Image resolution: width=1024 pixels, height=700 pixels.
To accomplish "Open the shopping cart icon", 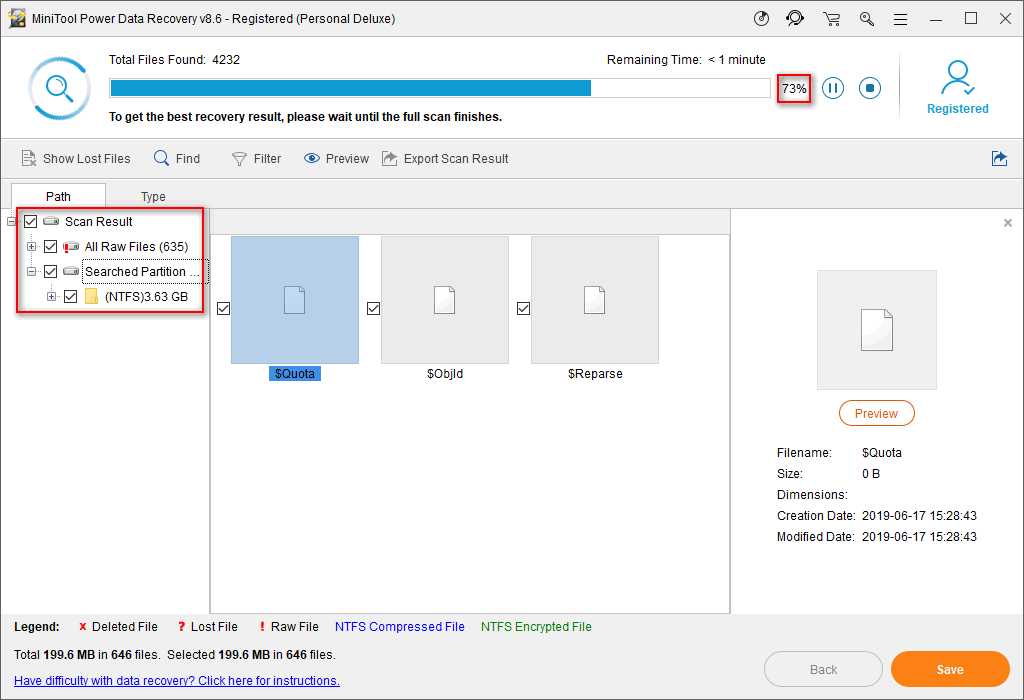I will point(831,19).
